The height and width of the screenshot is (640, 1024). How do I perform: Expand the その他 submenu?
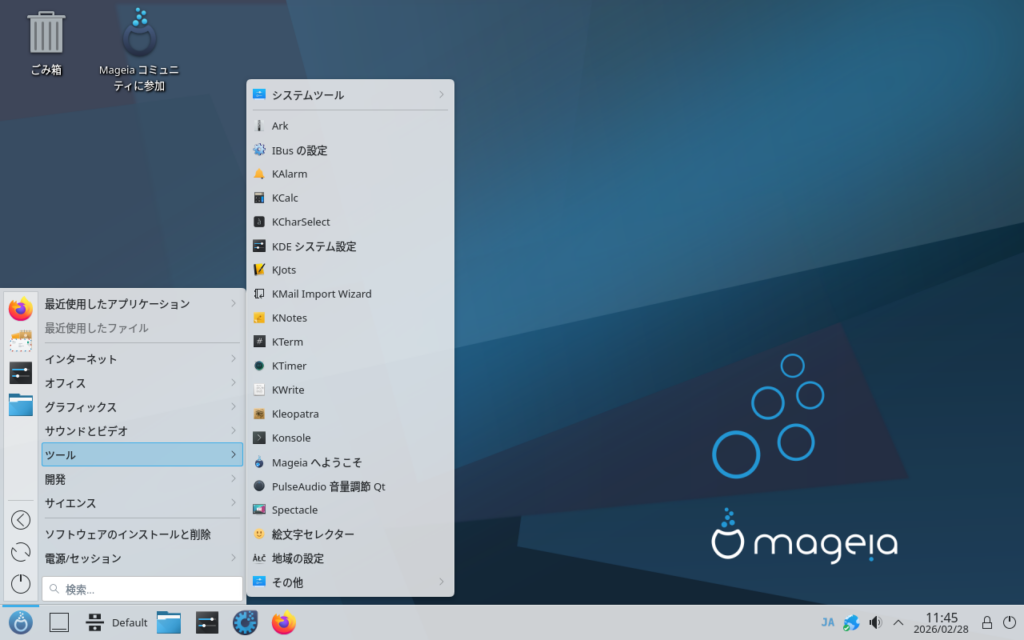point(350,582)
